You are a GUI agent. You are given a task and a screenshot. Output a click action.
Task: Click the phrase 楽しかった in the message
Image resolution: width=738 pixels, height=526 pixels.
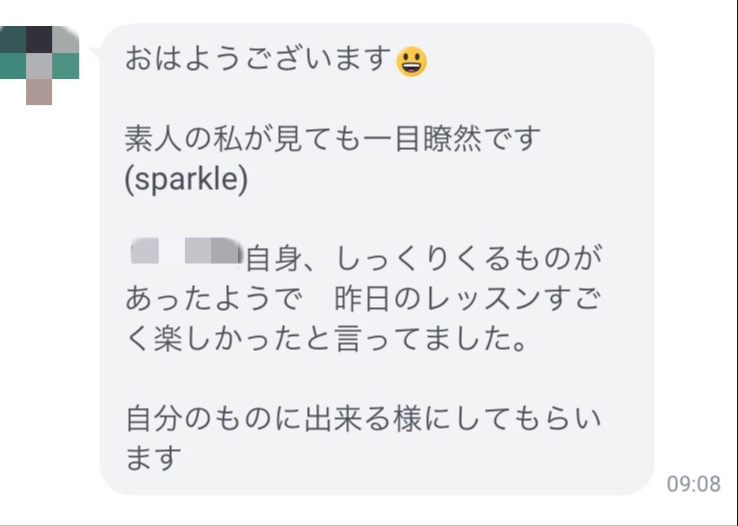tap(234, 340)
